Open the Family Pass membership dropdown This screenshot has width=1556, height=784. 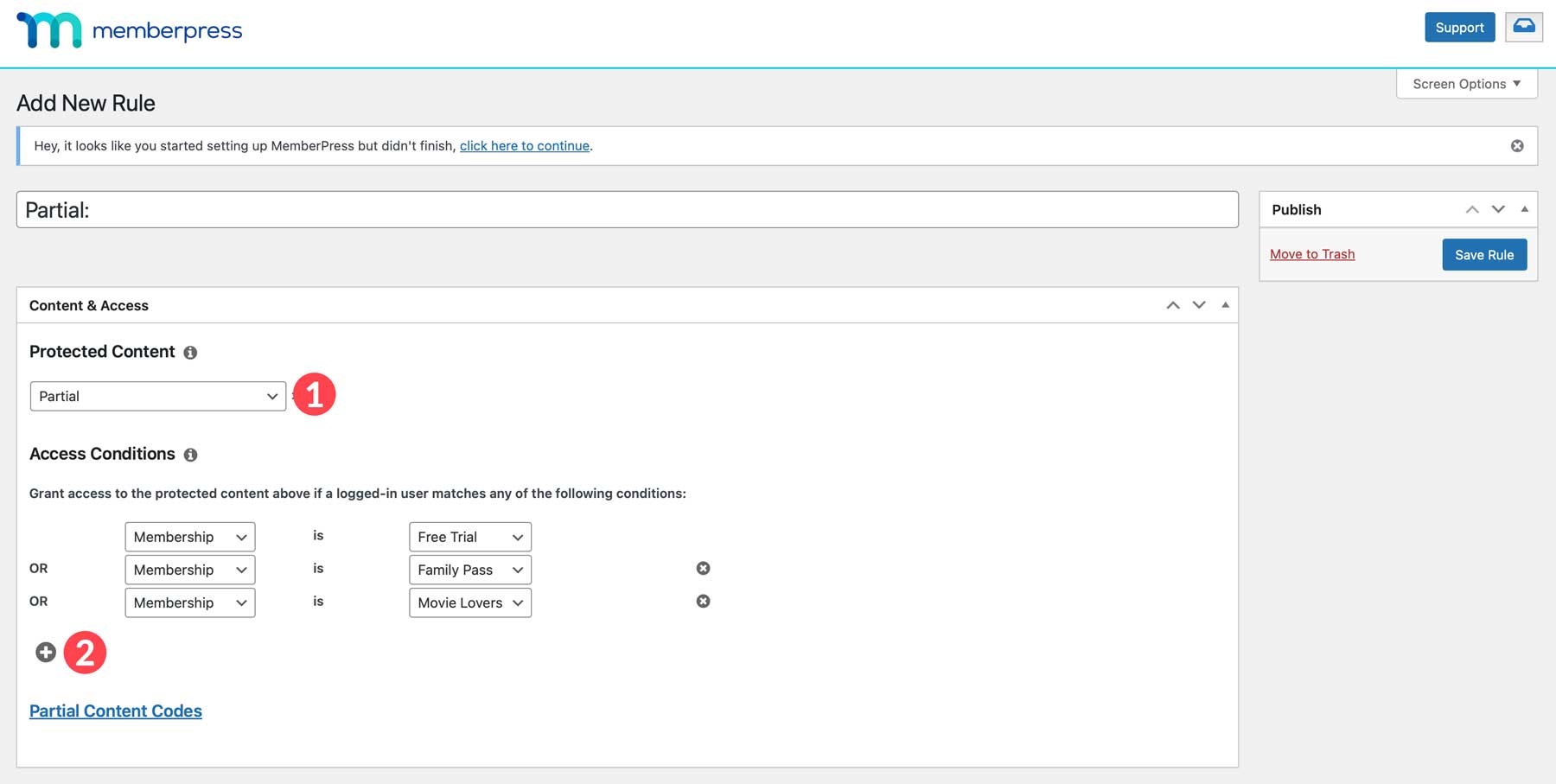coord(469,570)
